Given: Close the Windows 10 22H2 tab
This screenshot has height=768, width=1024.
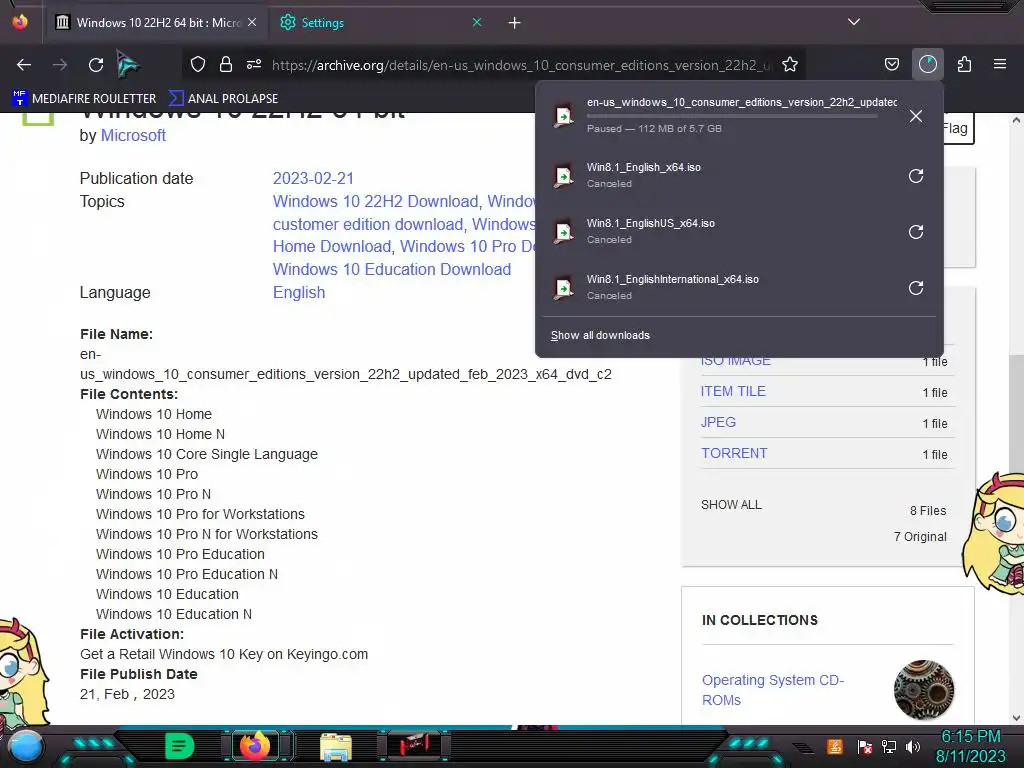Looking at the screenshot, I should 252,22.
